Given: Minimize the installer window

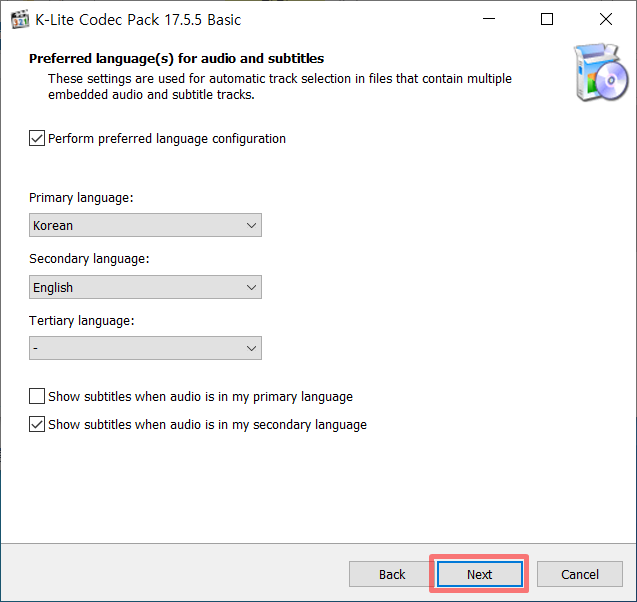Looking at the screenshot, I should coord(489,19).
